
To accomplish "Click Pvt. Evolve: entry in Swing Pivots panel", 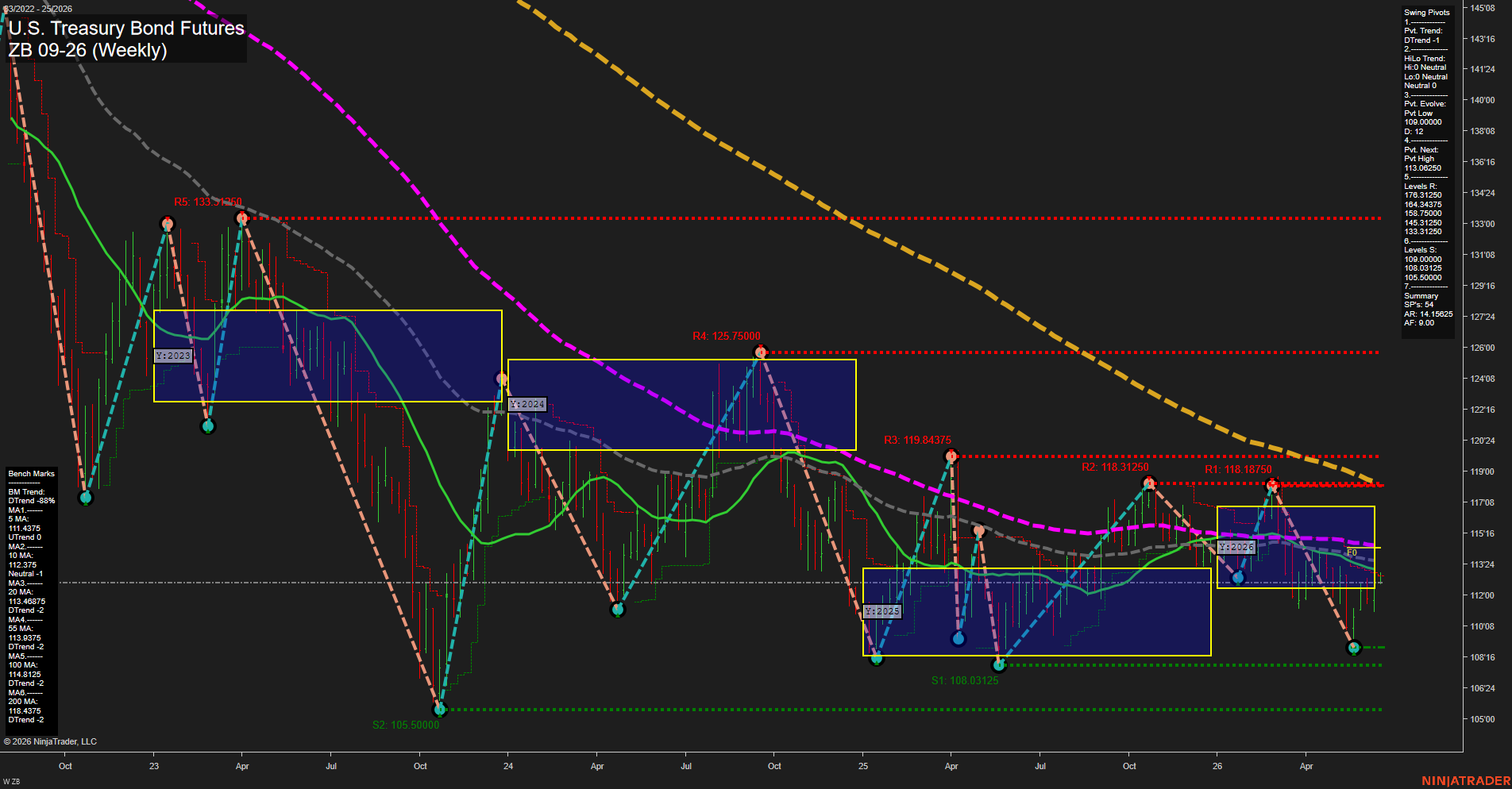I will (x=1425, y=104).
